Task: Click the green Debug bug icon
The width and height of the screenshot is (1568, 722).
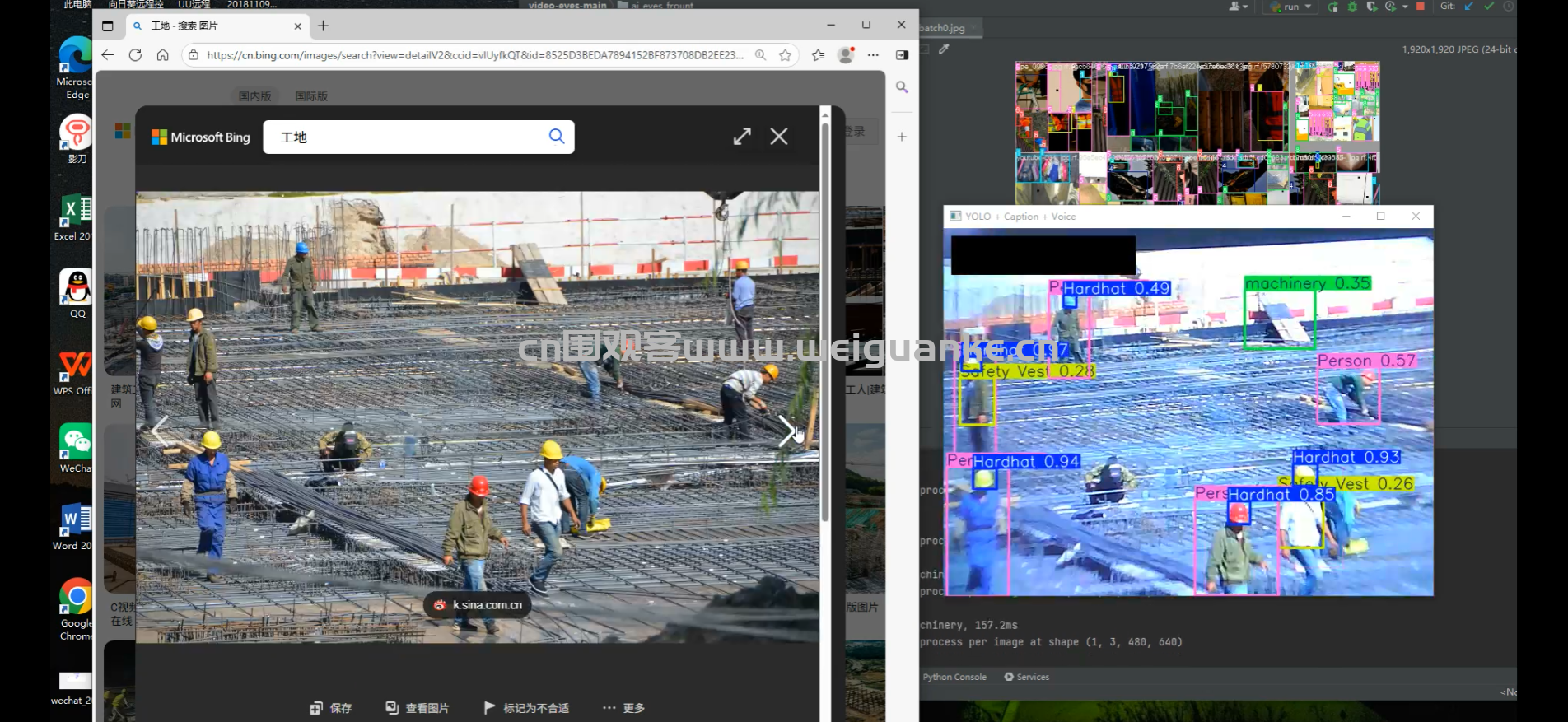Action: pyautogui.click(x=1352, y=7)
